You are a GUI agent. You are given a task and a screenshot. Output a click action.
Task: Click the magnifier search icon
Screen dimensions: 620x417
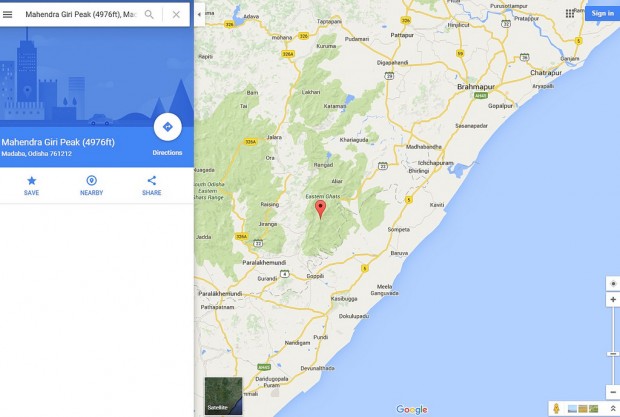pos(149,15)
